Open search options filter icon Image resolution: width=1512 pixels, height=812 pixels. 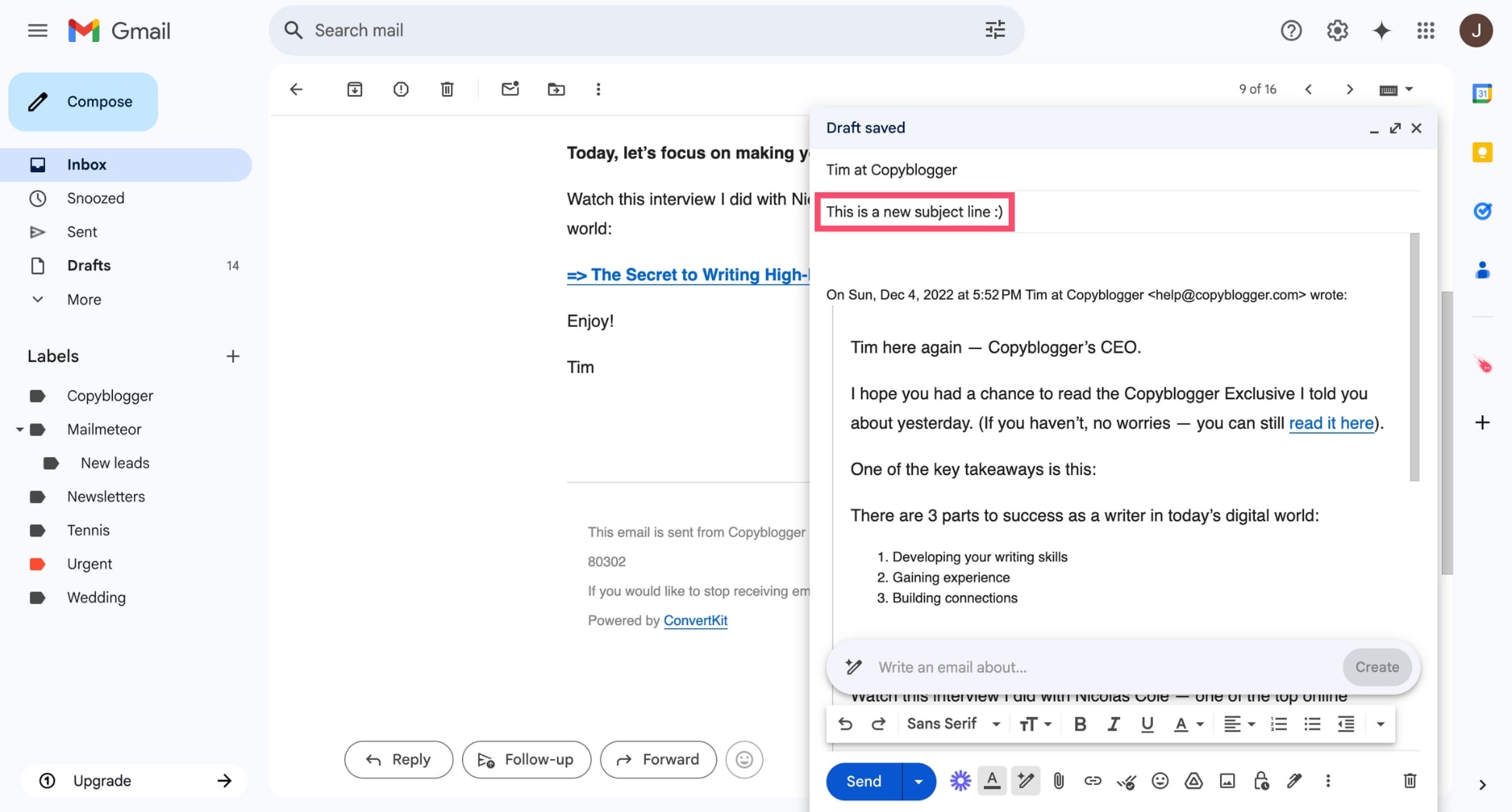pos(995,30)
